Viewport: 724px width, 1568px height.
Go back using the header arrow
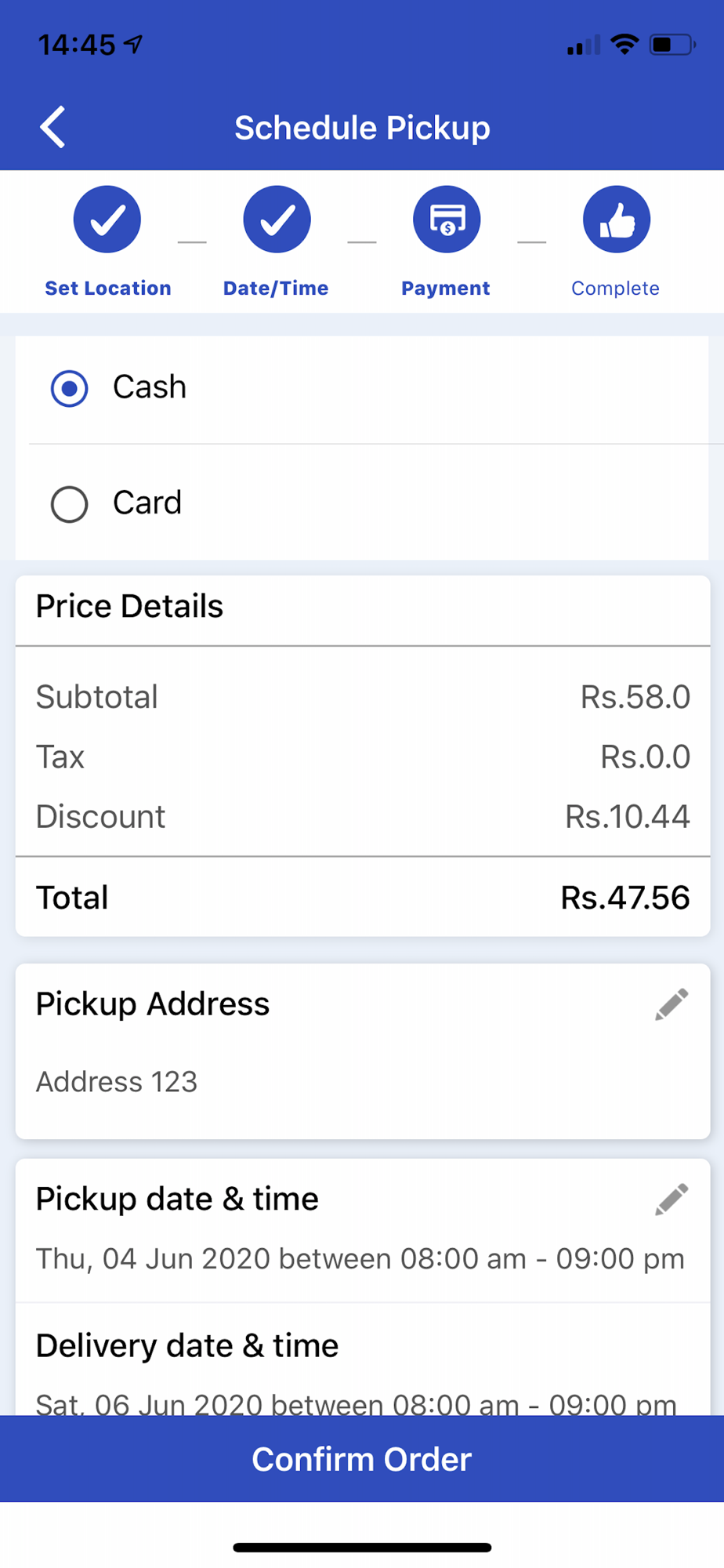[x=52, y=127]
